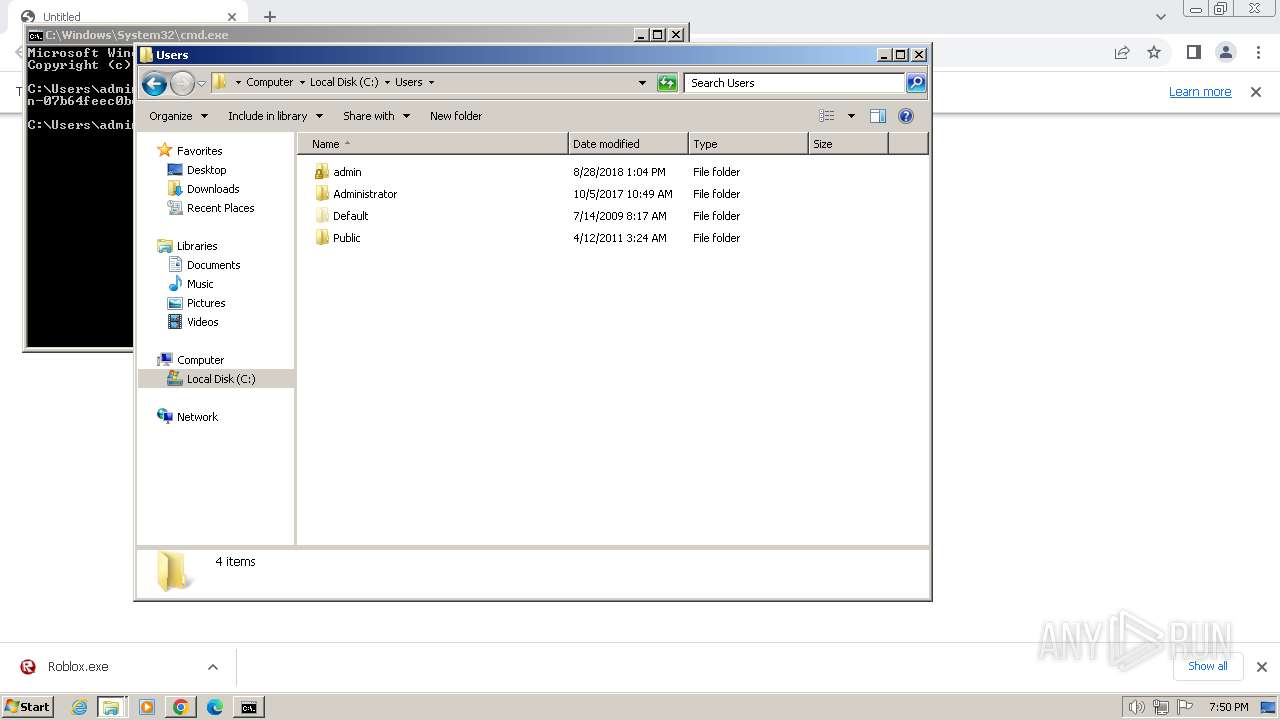Screen dimensions: 1280x720
Task: Open Network in navigation pane
Action: (197, 417)
